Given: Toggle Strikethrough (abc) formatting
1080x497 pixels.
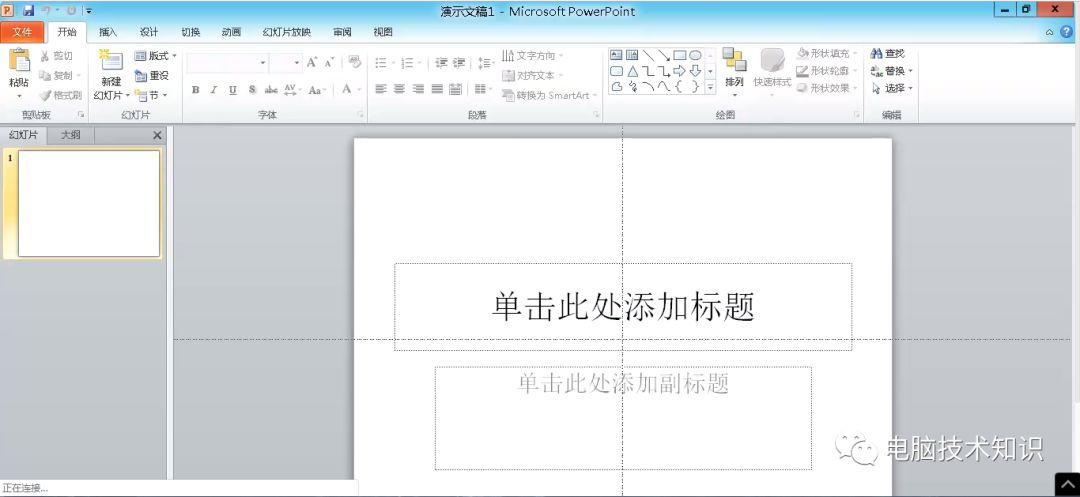Looking at the screenshot, I should (x=271, y=89).
